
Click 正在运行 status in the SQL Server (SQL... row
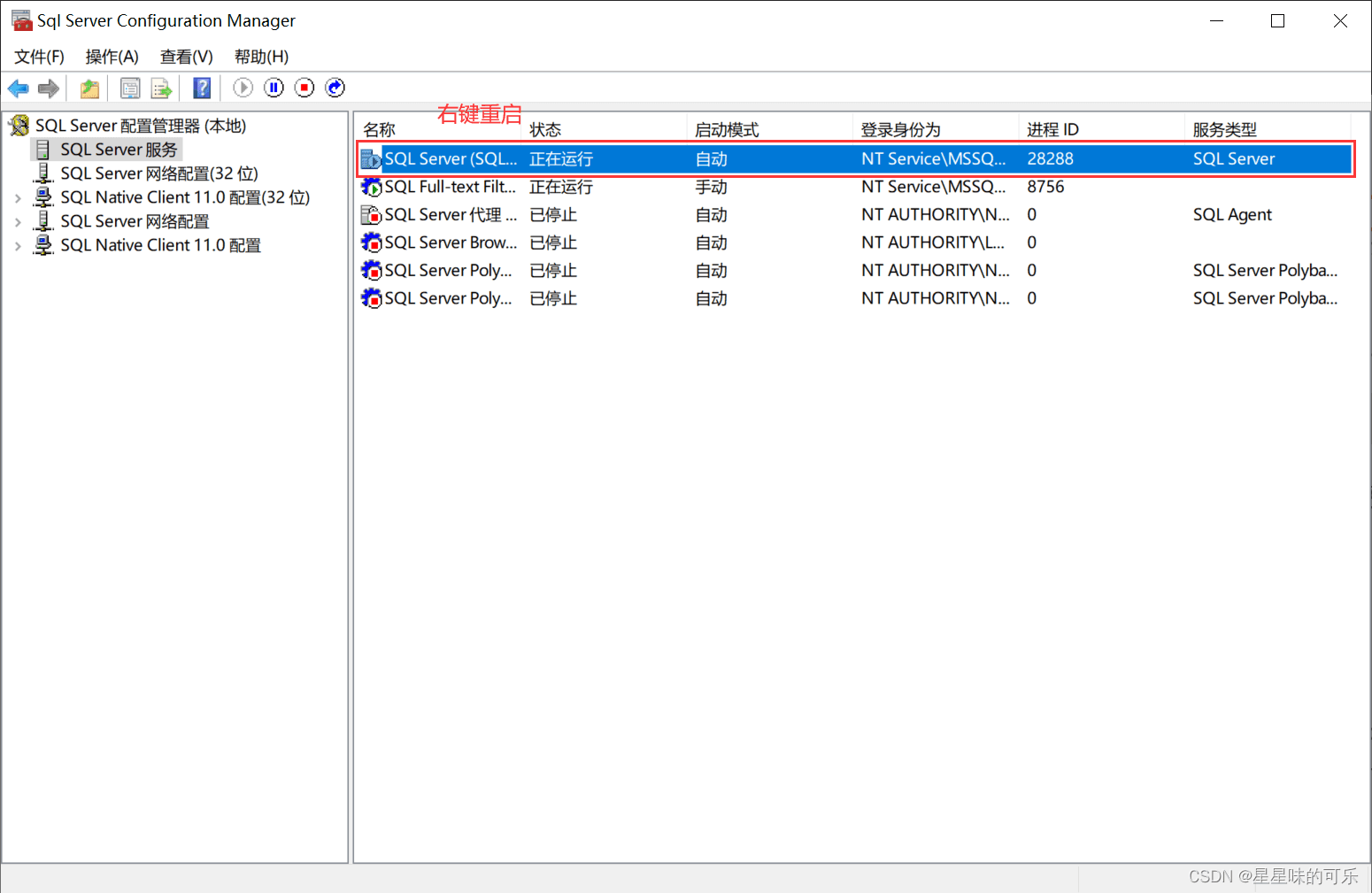click(561, 159)
